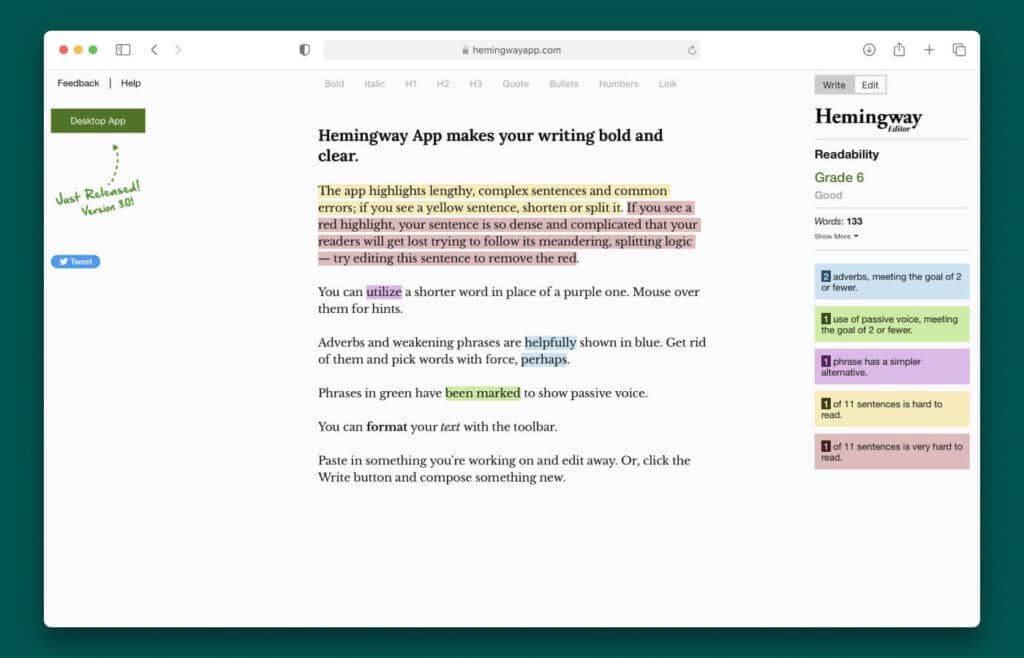
Task: Format the selection as H1 heading
Action: pyautogui.click(x=410, y=84)
